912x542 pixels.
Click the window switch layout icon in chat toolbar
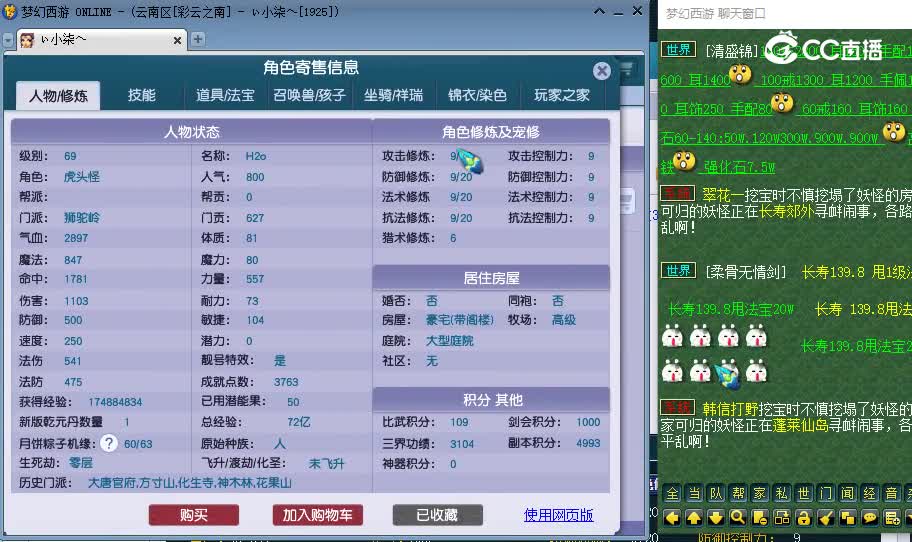pyautogui.click(x=782, y=518)
